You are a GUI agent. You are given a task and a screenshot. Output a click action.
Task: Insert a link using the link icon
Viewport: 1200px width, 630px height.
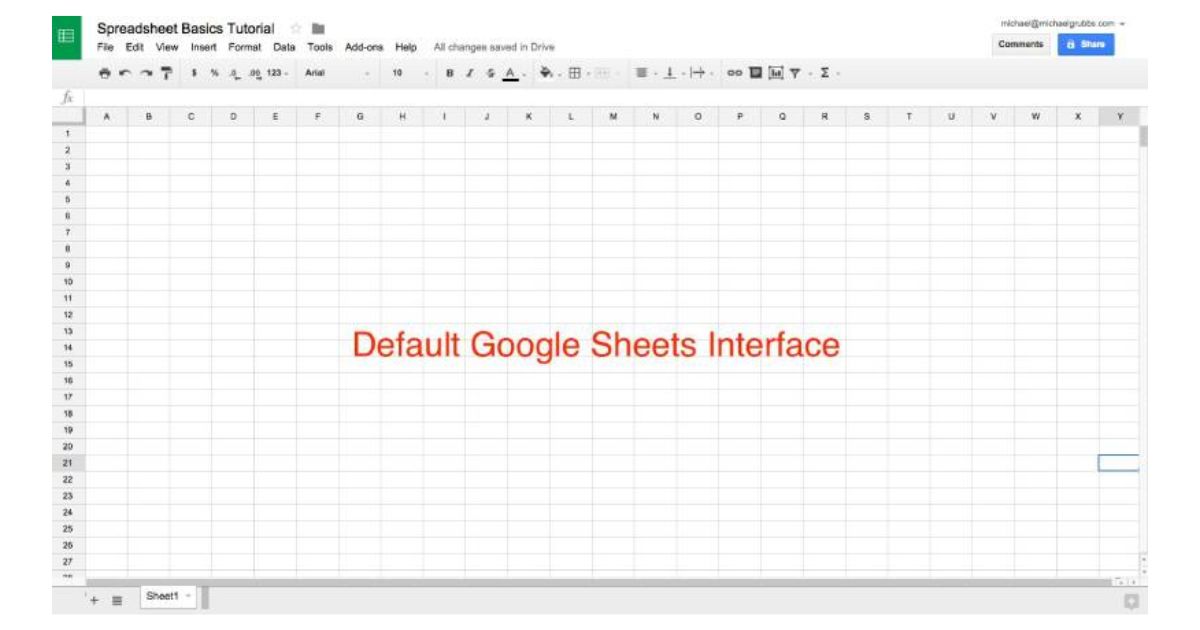click(x=735, y=73)
